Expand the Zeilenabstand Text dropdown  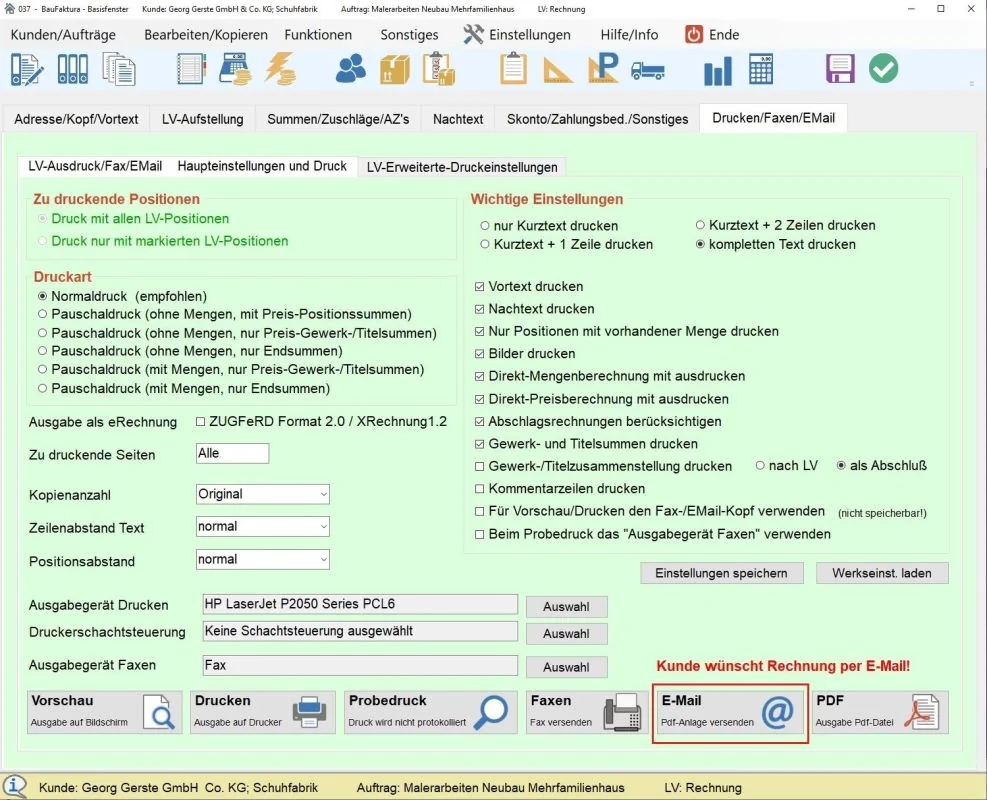click(263, 527)
